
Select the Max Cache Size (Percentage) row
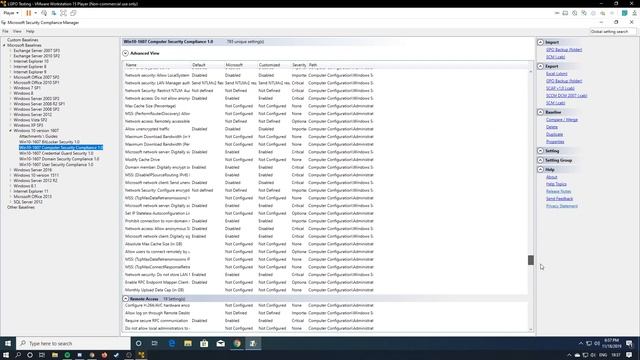pyautogui.click(x=249, y=106)
